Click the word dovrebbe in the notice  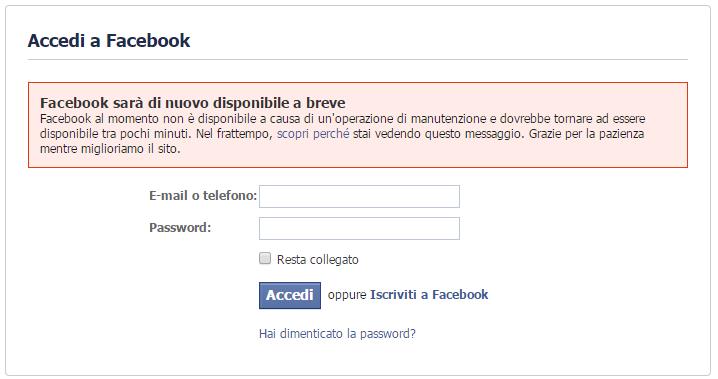pos(525,119)
